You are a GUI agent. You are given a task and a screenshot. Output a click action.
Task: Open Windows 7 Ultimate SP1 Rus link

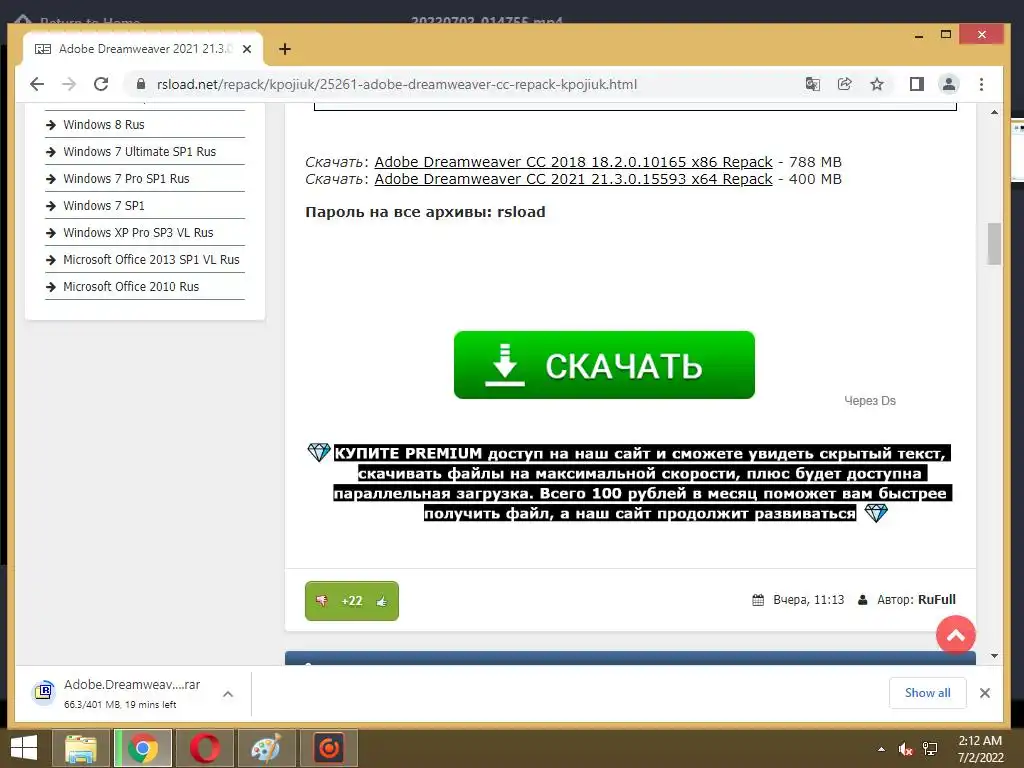coord(139,152)
